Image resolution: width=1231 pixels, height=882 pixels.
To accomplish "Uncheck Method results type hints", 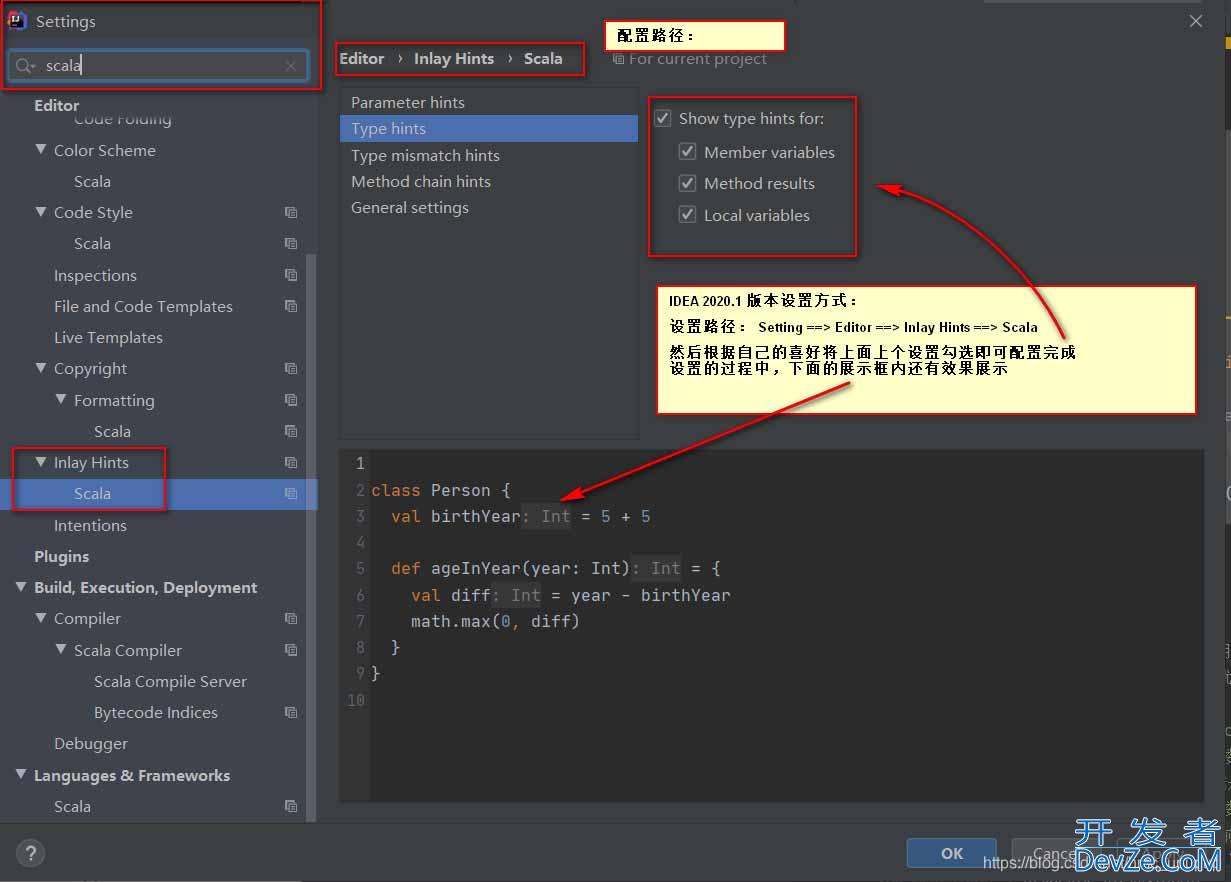I will click(x=687, y=183).
